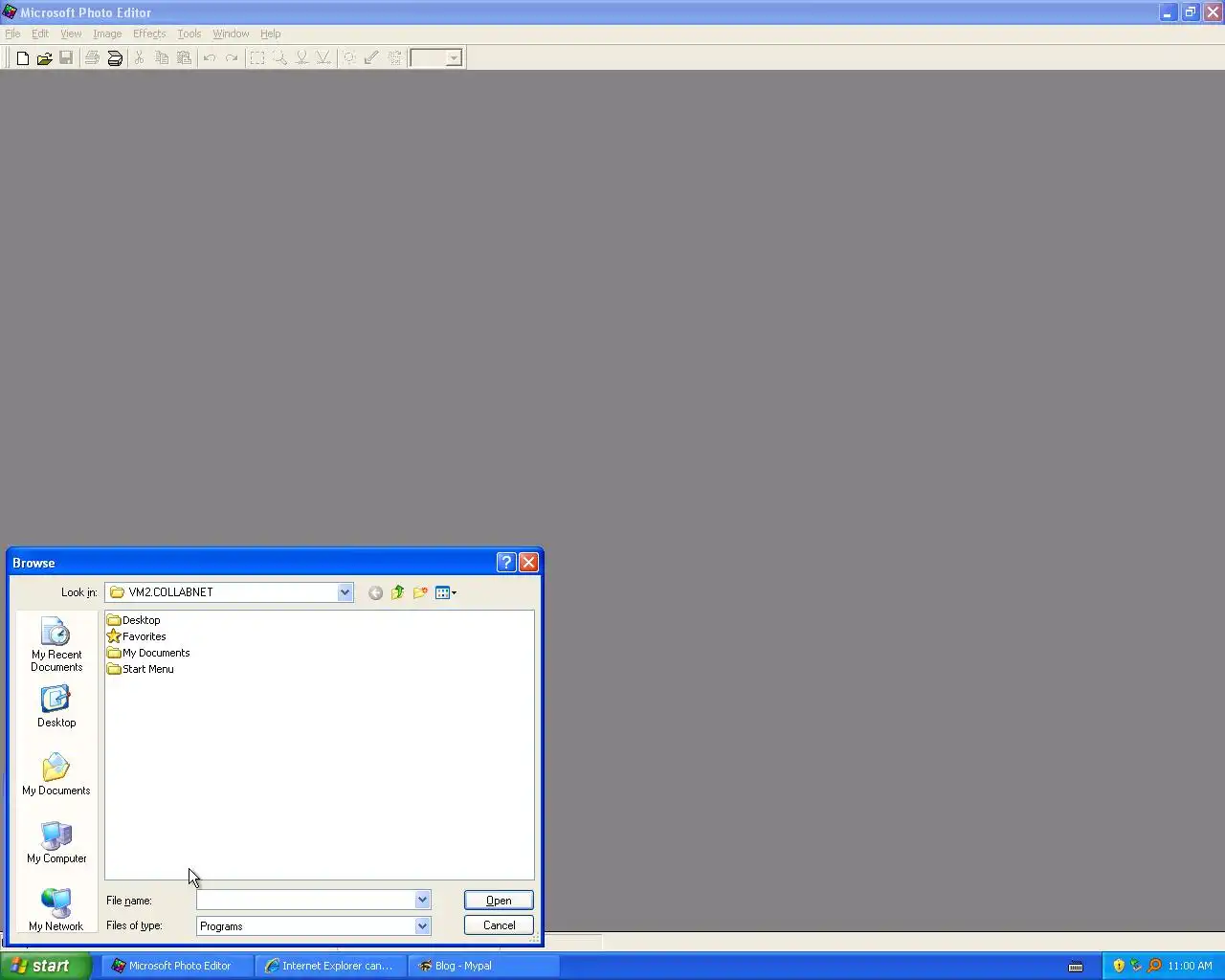Go to My Network in places bar
Viewport: 1225px width, 980px height.
coord(56,910)
